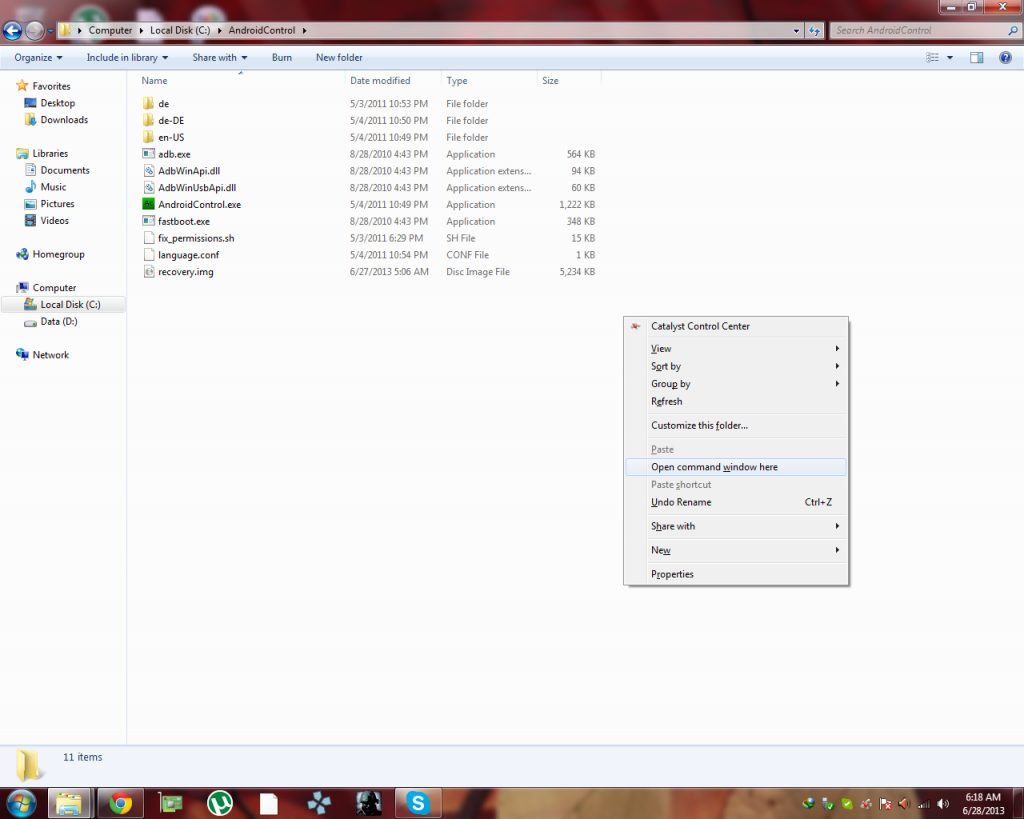
Task: Select Data (D:) in the navigation pane
Action: 59,321
